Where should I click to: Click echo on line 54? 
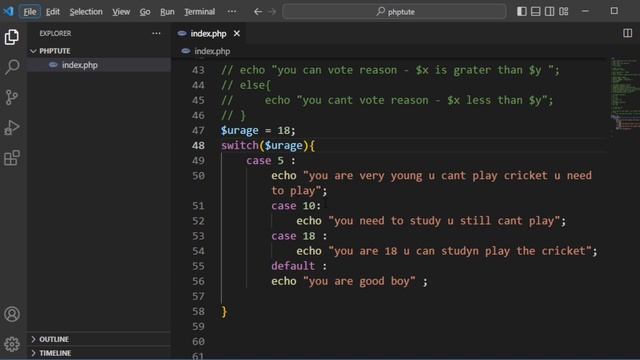coord(309,251)
